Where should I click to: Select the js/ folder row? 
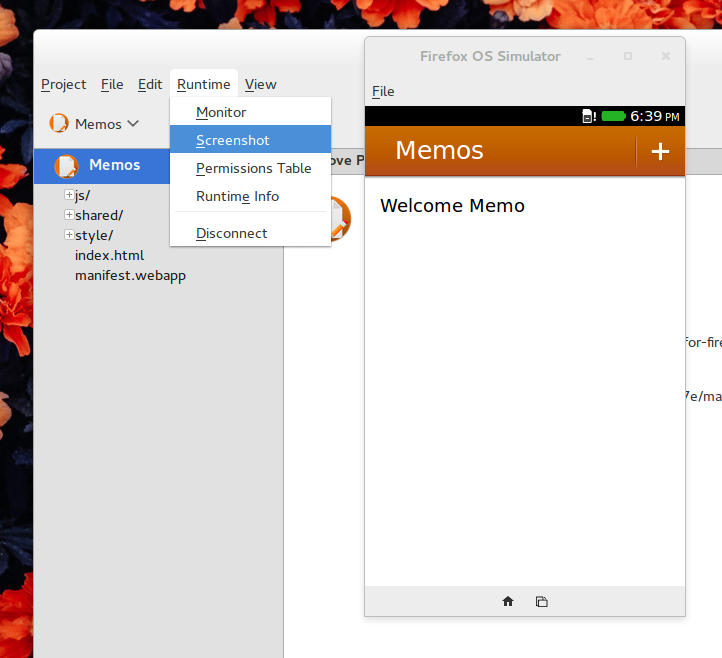pyautogui.click(x=82, y=196)
